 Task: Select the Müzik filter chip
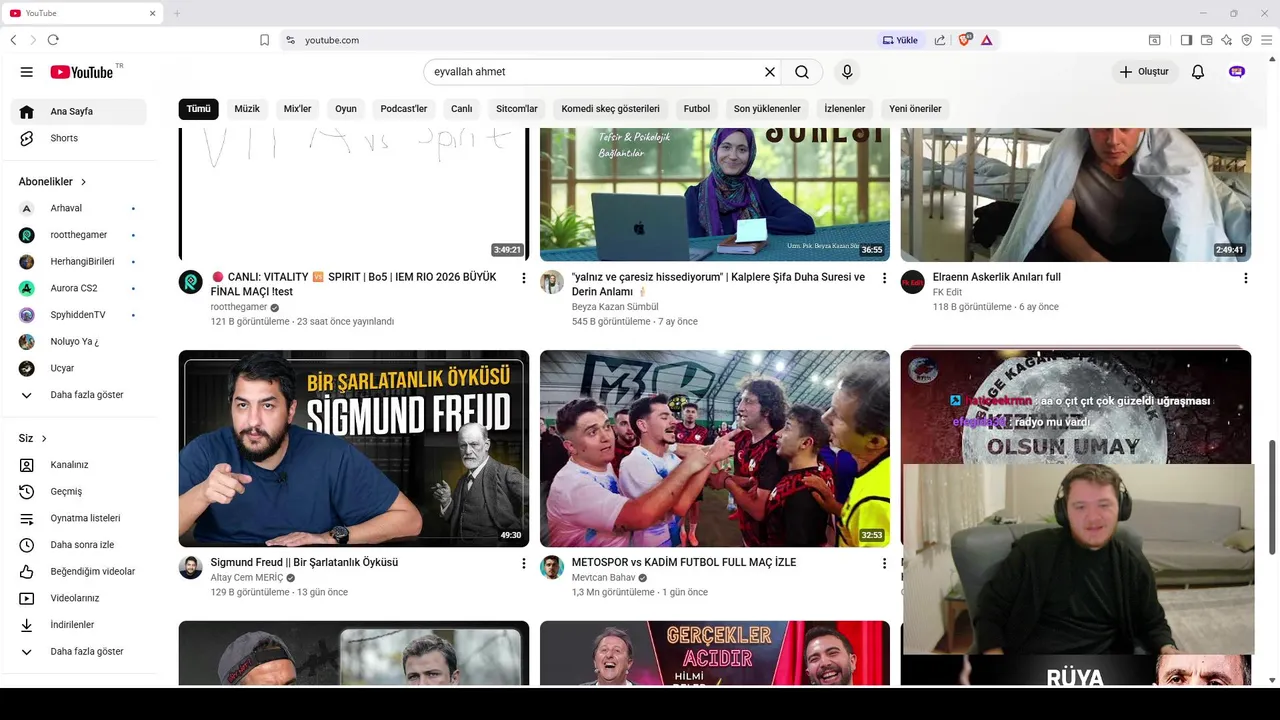pyautogui.click(x=247, y=109)
